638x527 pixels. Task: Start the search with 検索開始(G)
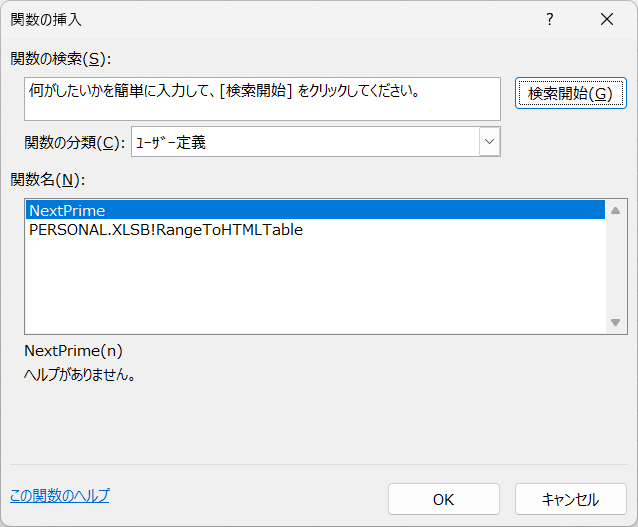pyautogui.click(x=570, y=93)
